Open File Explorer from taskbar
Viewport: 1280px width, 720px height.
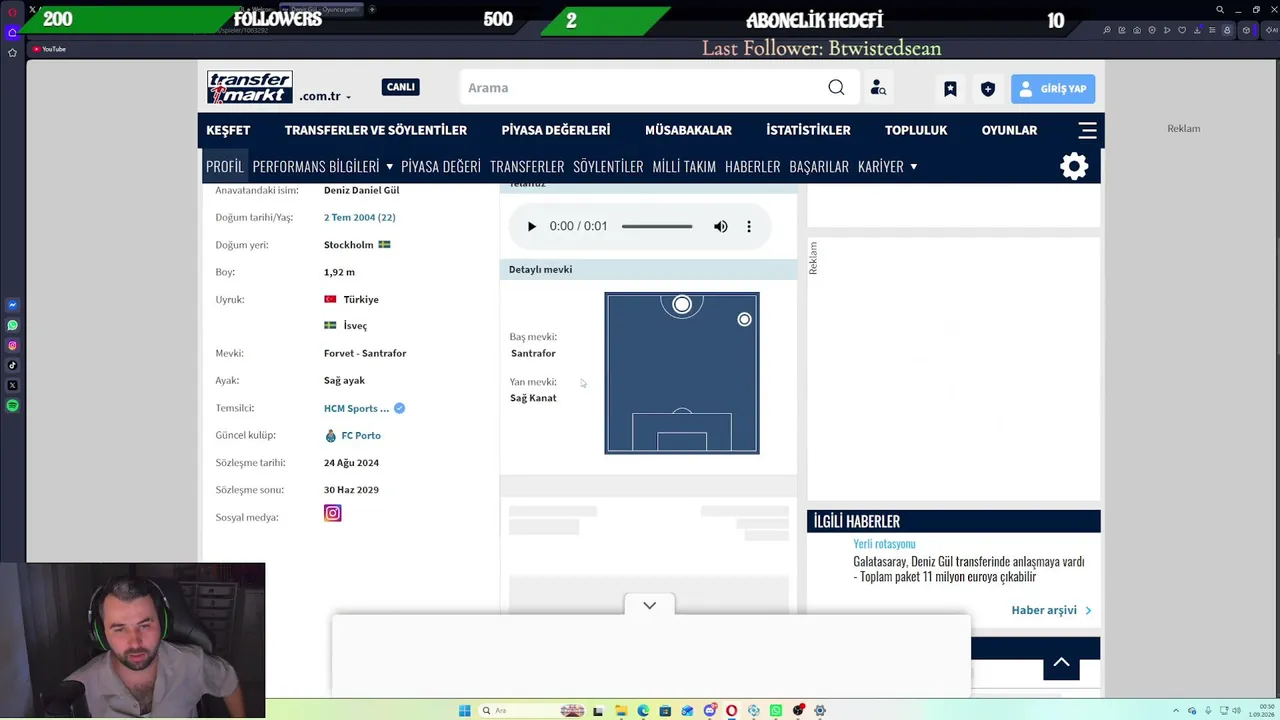tap(621, 711)
